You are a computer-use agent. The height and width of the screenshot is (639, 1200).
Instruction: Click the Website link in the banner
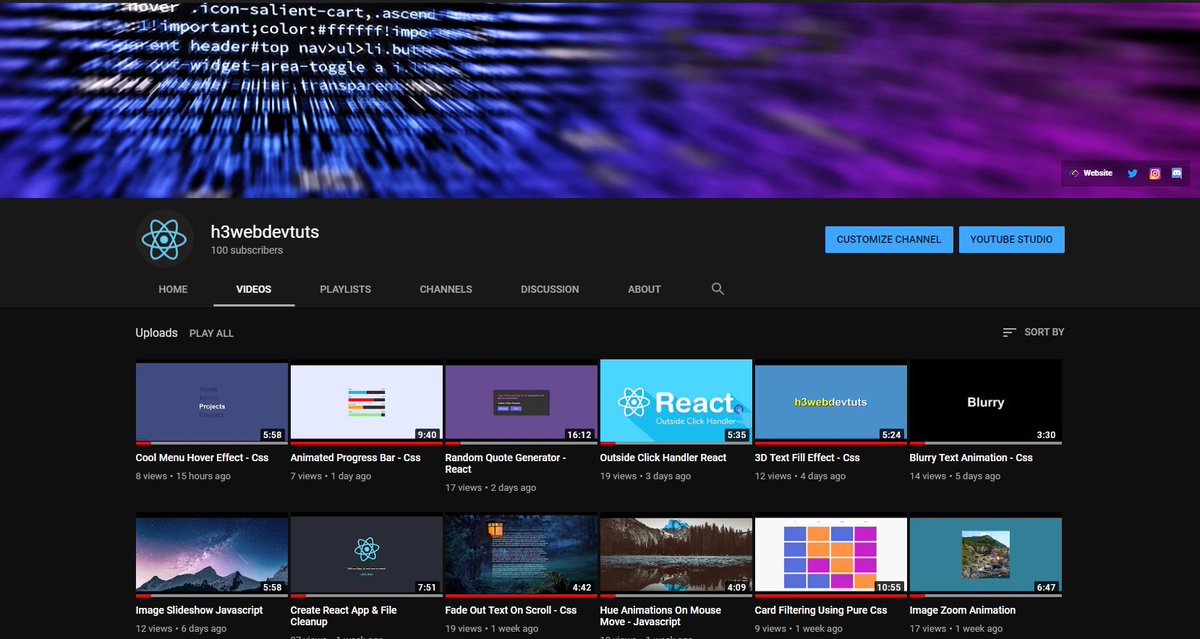point(1091,173)
